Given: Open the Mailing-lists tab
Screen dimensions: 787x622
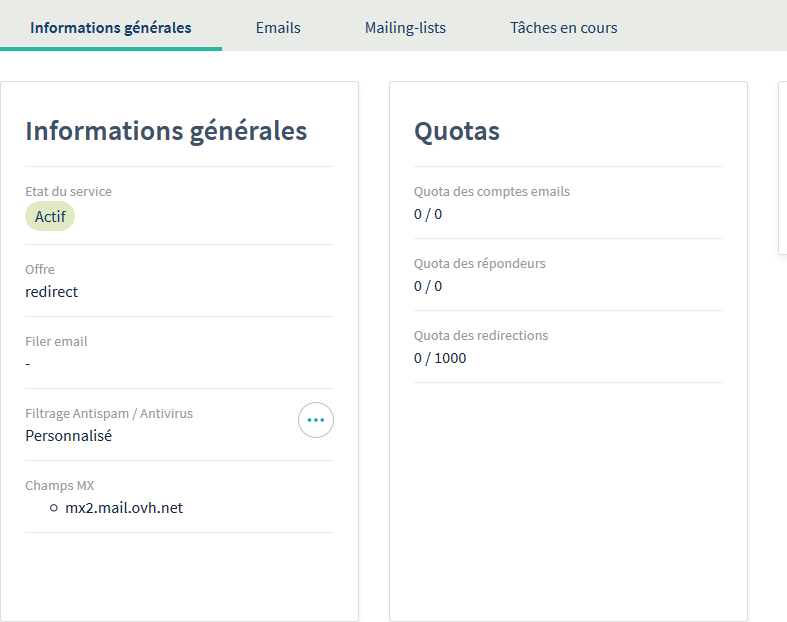Looking at the screenshot, I should coord(405,28).
